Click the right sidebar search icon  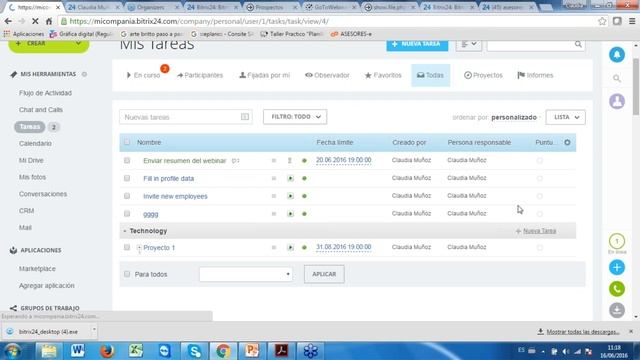tap(617, 78)
